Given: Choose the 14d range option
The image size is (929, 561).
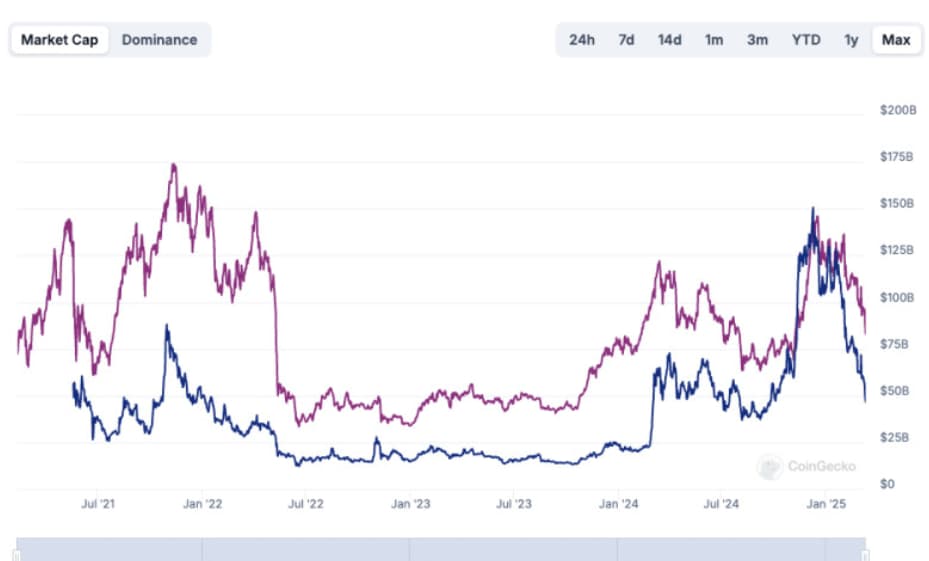Looking at the screenshot, I should [669, 40].
